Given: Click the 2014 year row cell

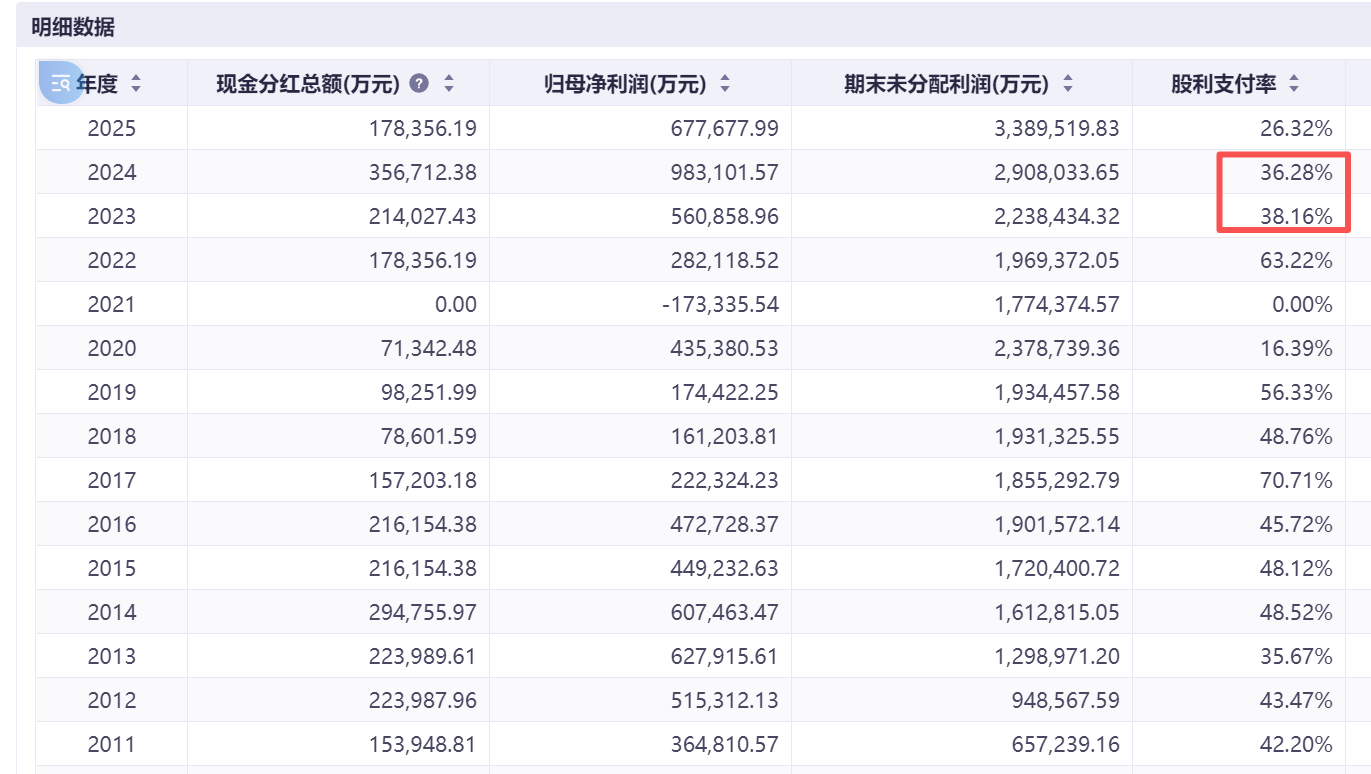Looking at the screenshot, I should (112, 612).
